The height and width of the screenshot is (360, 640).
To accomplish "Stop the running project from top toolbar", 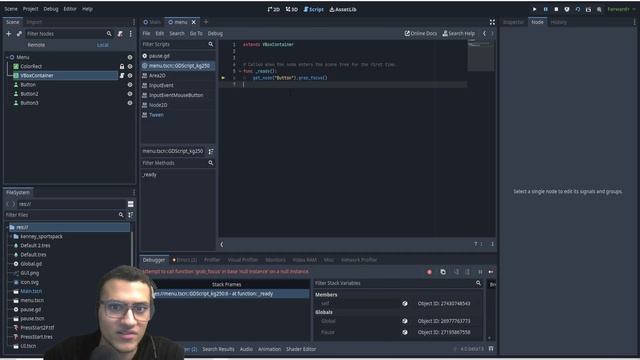I will tap(556, 9).
